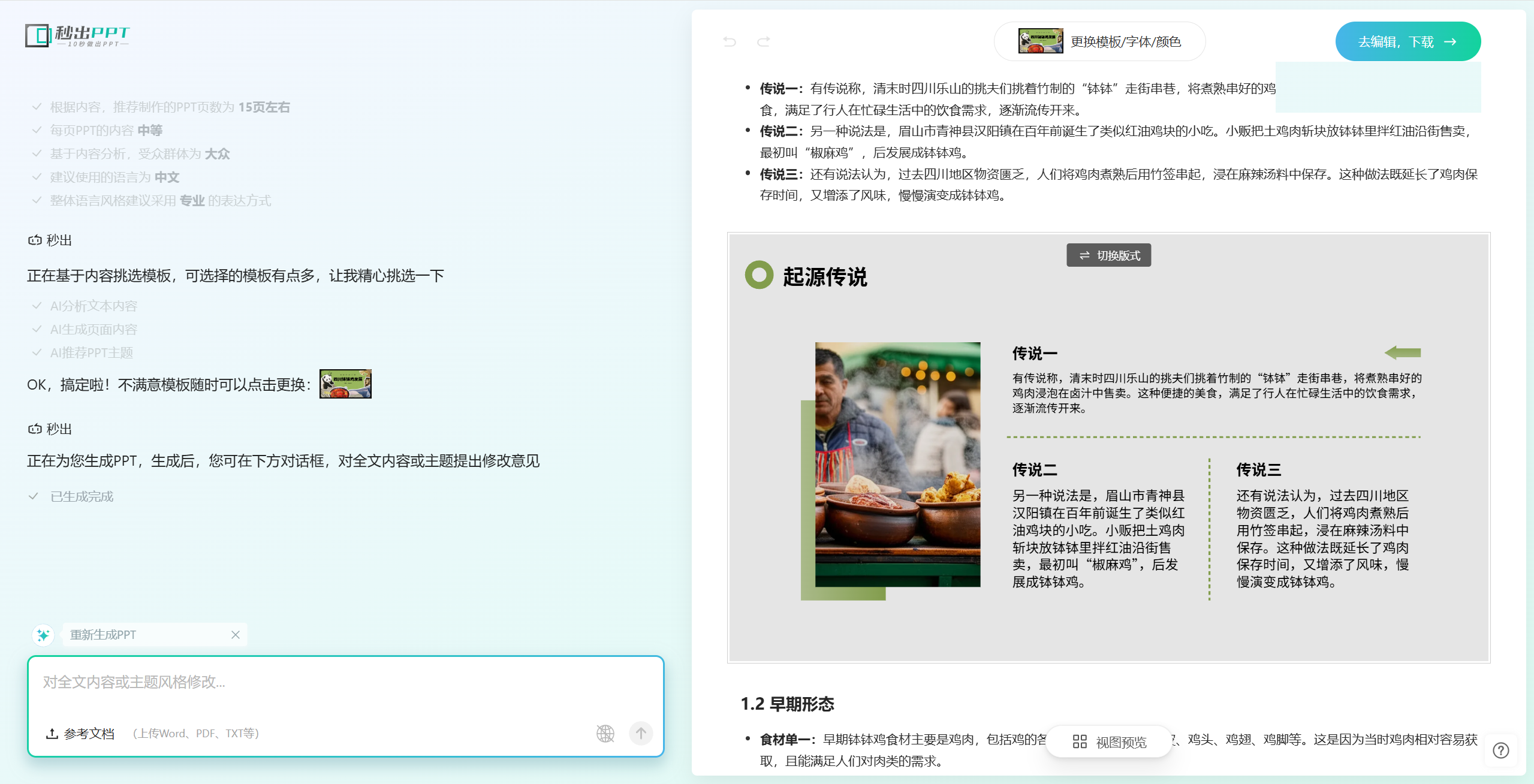
Task: Select 传说三 heading on slide
Action: [x=1259, y=470]
